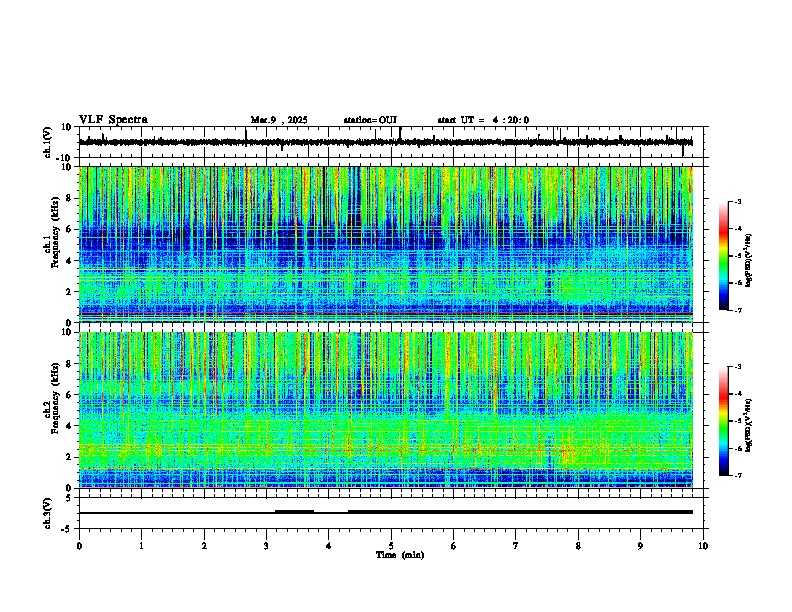Click the thick ch.3 trace segment between 3 and 4 minutes
The width and height of the screenshot is (792, 612).
click(x=294, y=512)
